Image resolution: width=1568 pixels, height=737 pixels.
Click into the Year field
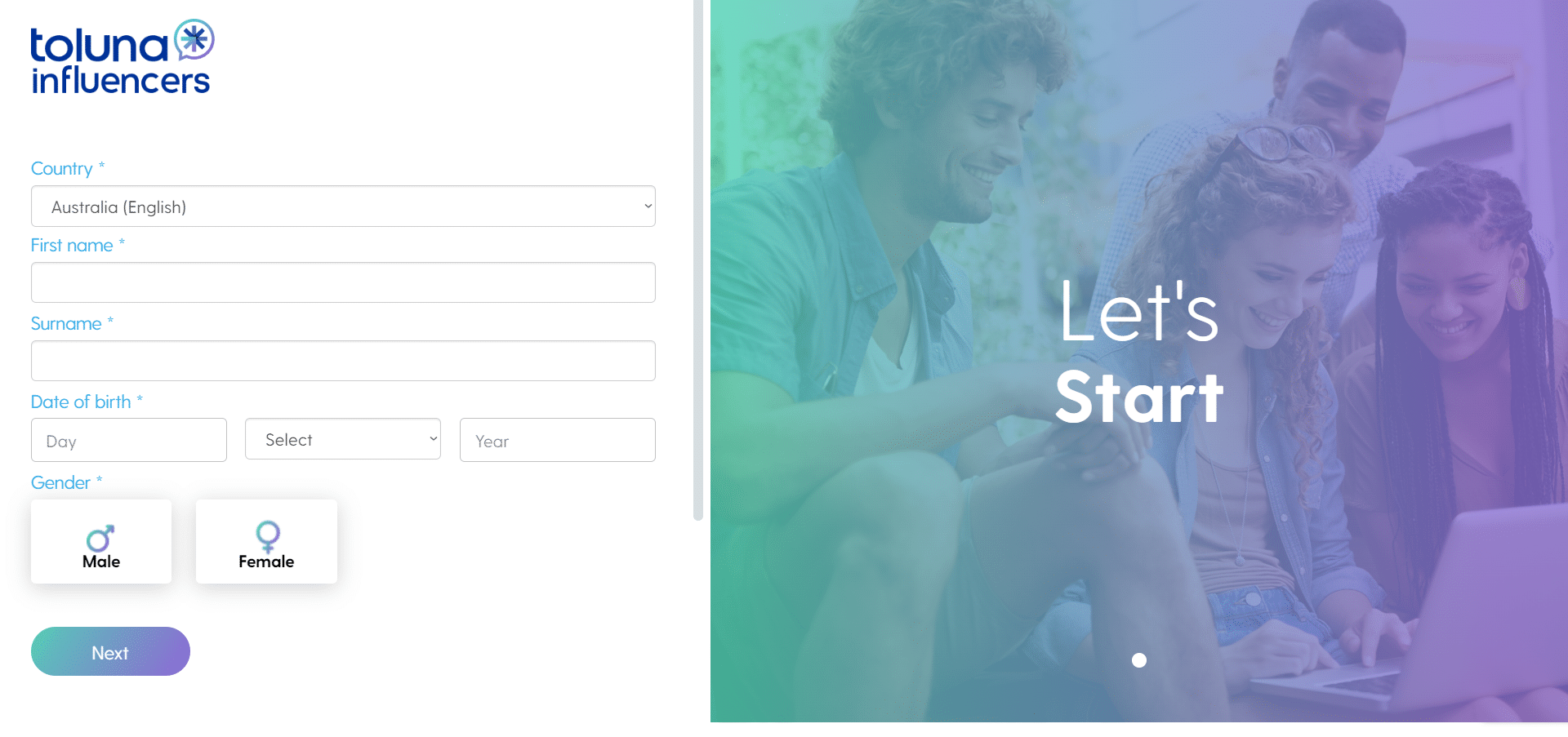tap(558, 440)
